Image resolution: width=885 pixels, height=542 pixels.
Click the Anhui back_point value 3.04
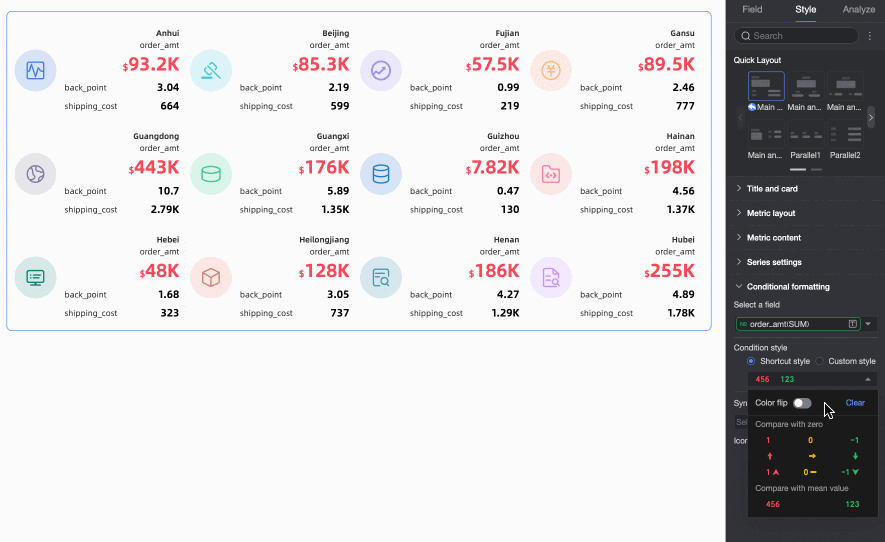[x=168, y=88]
